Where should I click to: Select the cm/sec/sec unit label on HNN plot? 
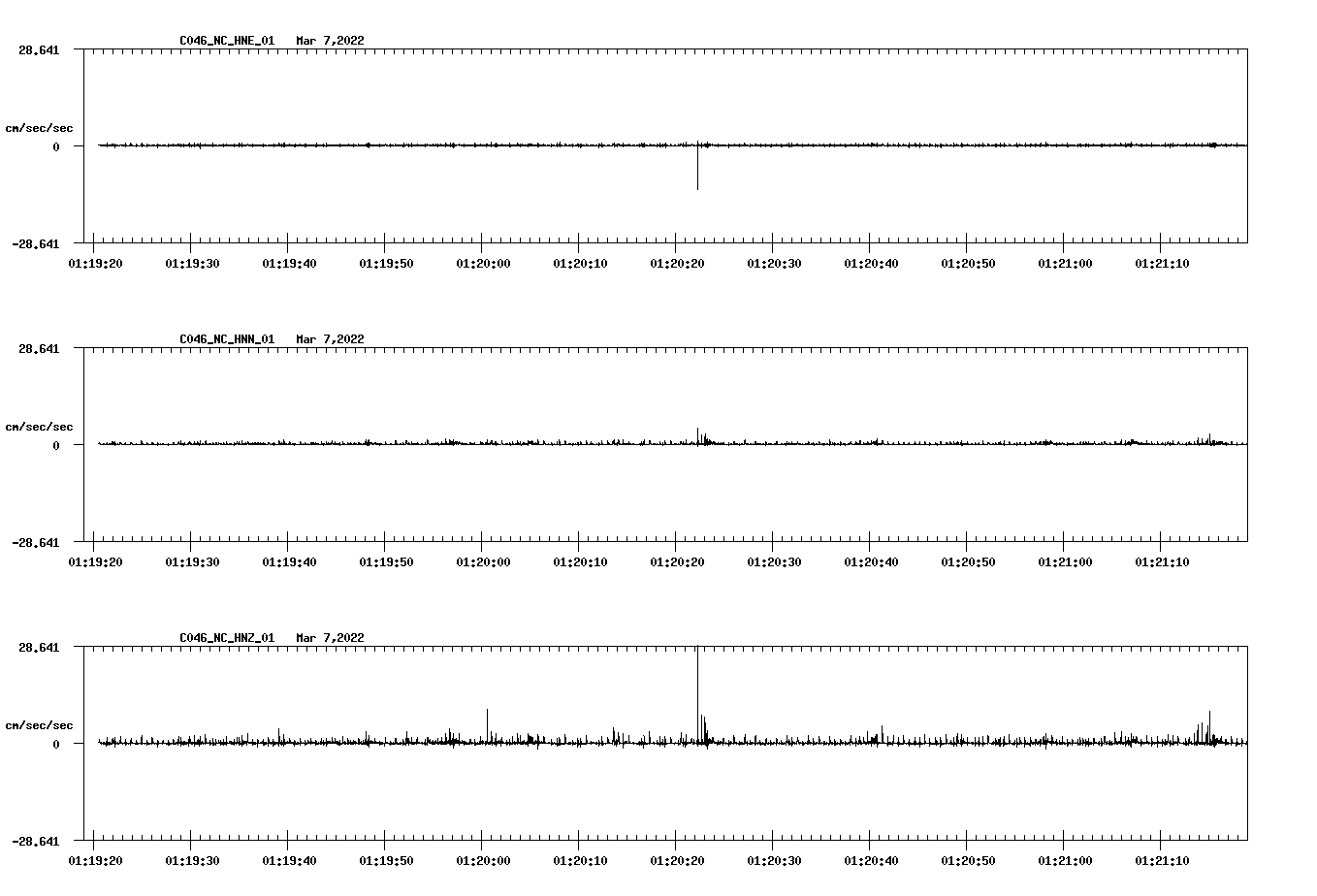coord(39,427)
